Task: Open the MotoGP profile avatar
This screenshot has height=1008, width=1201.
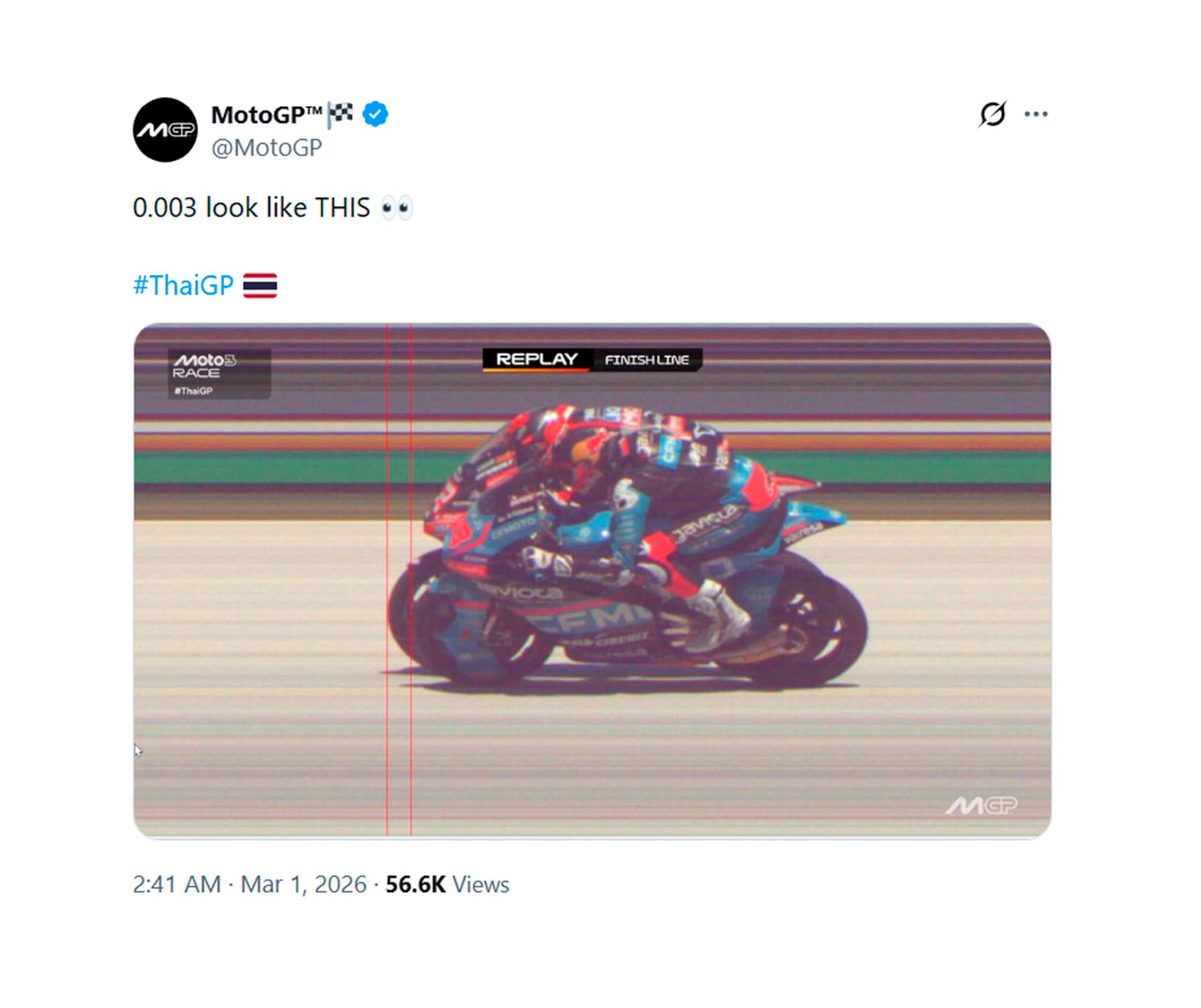Action: click(168, 126)
